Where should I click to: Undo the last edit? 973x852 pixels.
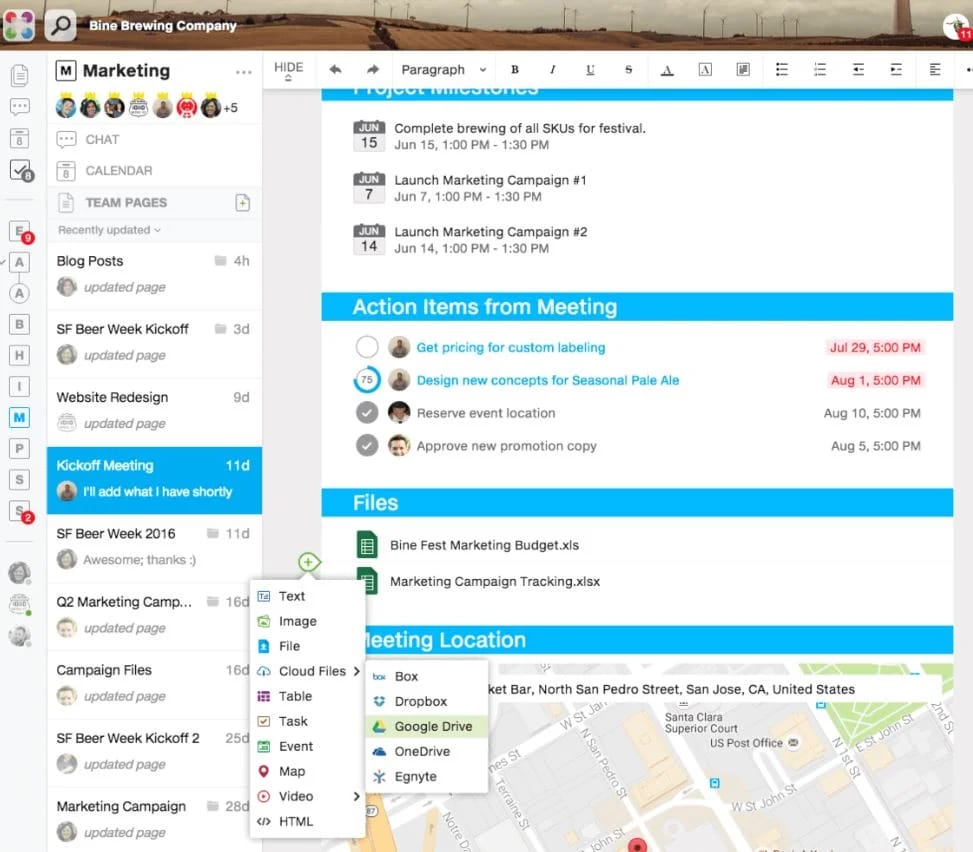pyautogui.click(x=335, y=70)
